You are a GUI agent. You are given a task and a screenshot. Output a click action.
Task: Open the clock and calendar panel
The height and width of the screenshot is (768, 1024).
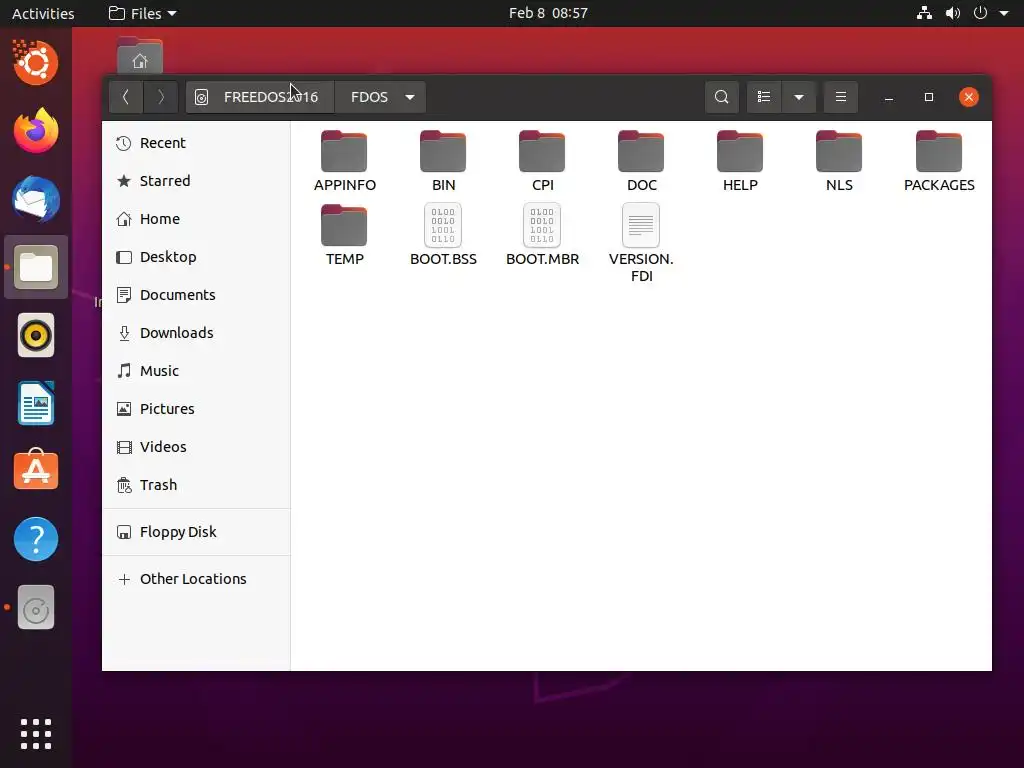[x=548, y=13]
